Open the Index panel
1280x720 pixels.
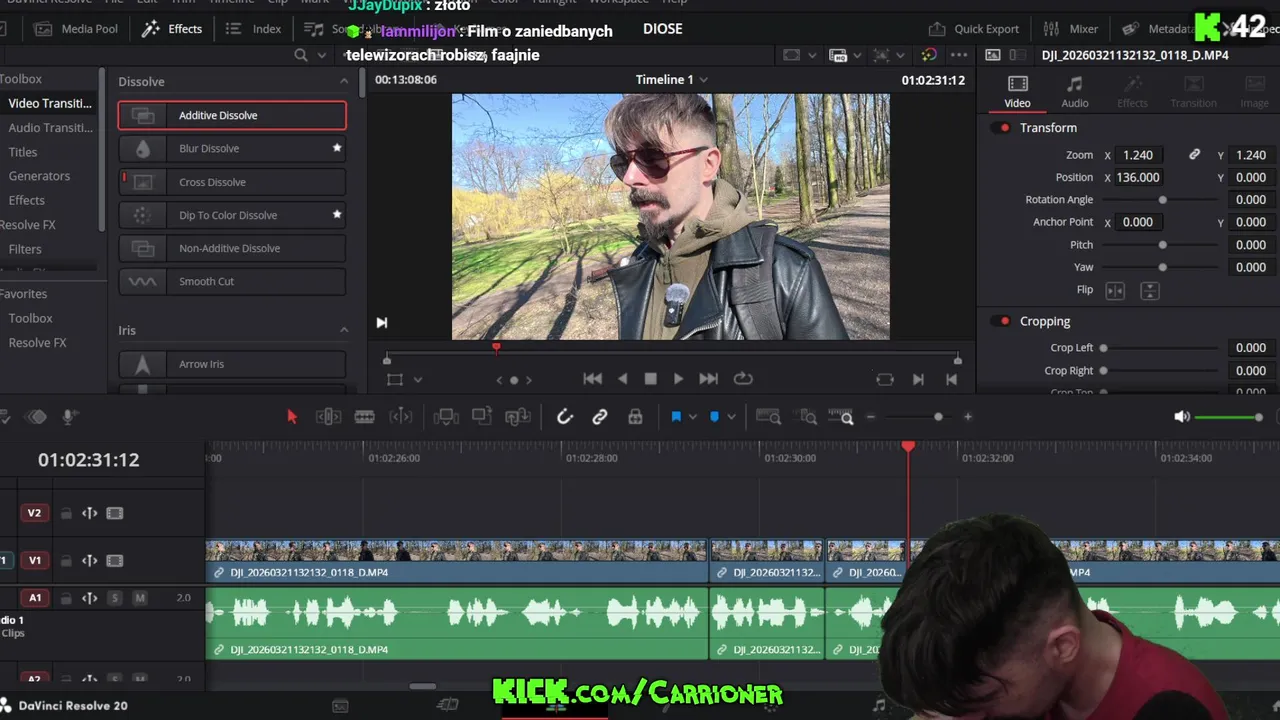tap(254, 29)
